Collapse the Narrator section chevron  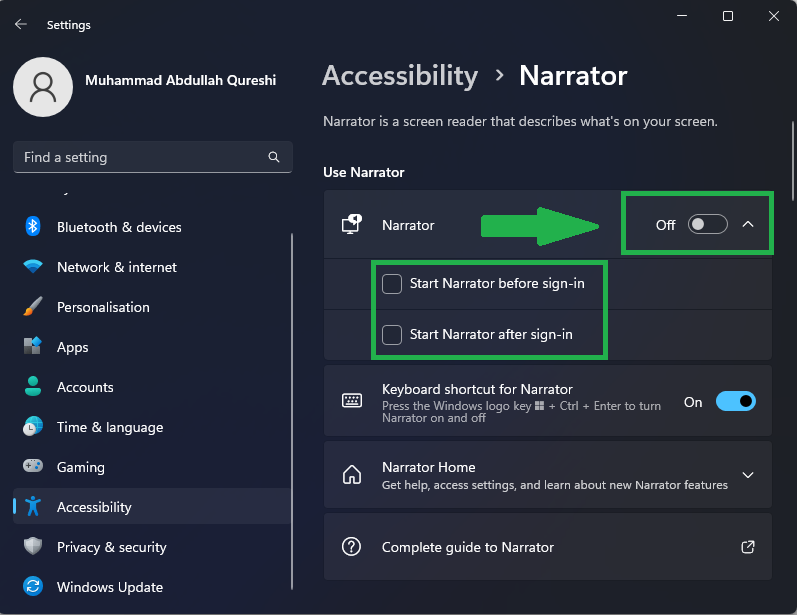point(748,225)
